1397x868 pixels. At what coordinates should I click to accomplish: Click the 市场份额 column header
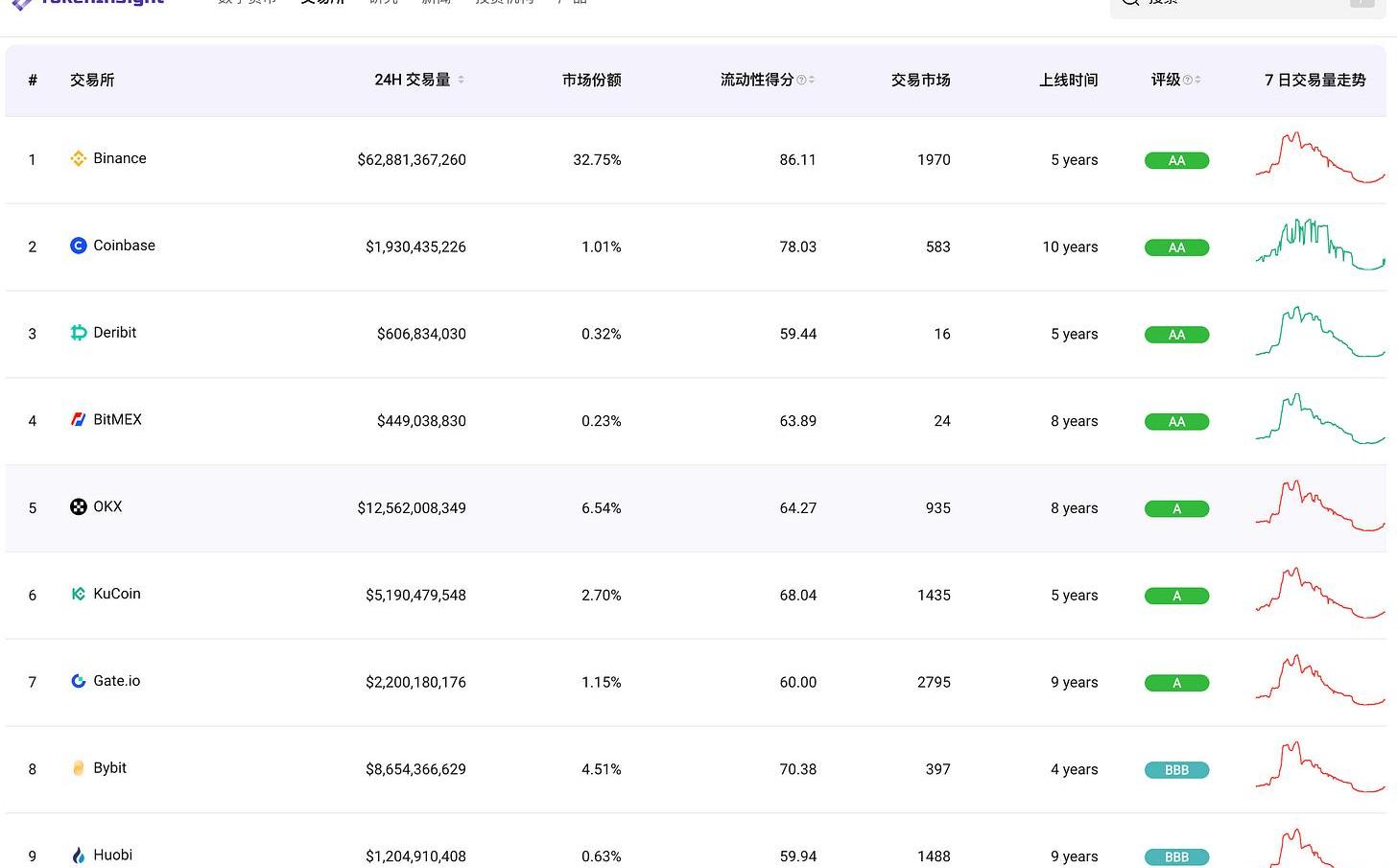[x=592, y=80]
